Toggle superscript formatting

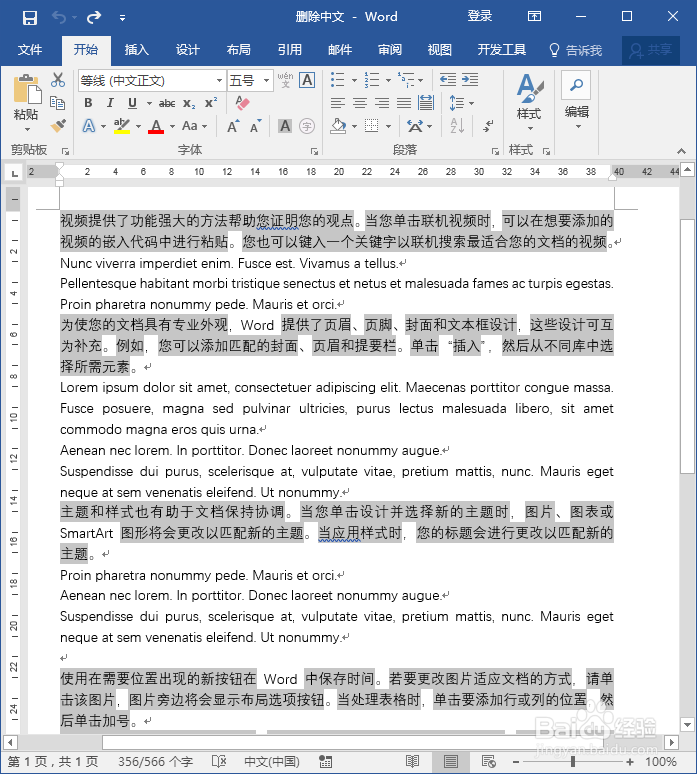coord(211,103)
